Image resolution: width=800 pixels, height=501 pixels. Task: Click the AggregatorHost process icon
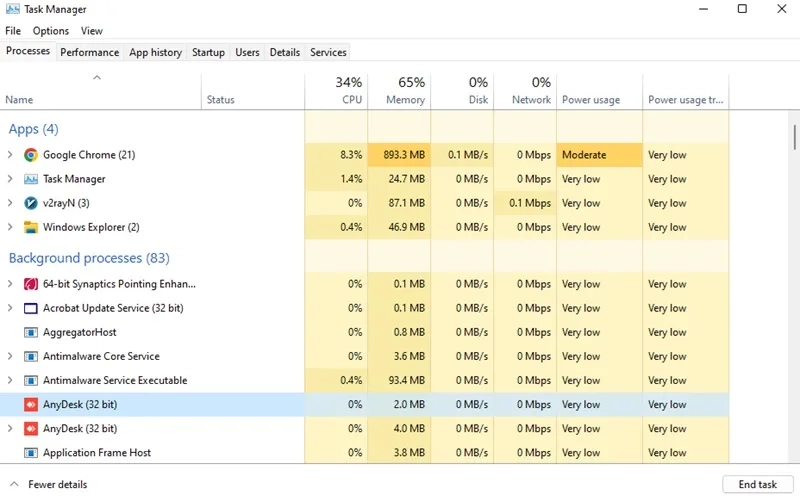coord(31,332)
